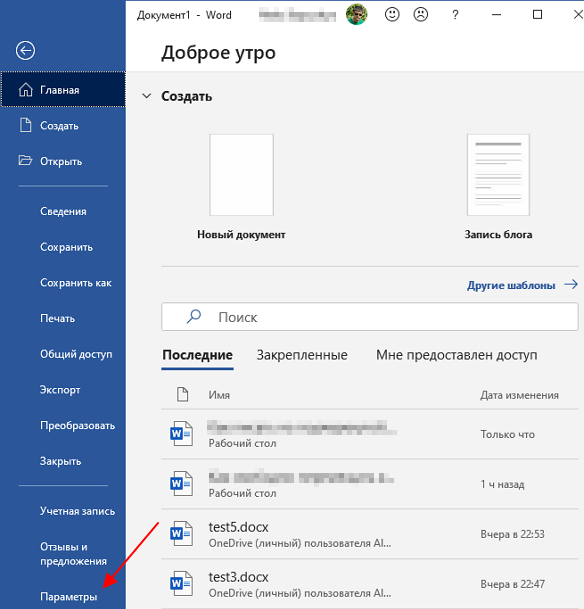Screen dimensions: 584x609
Task: Click the magnifier icon in the search box
Action: 193,317
